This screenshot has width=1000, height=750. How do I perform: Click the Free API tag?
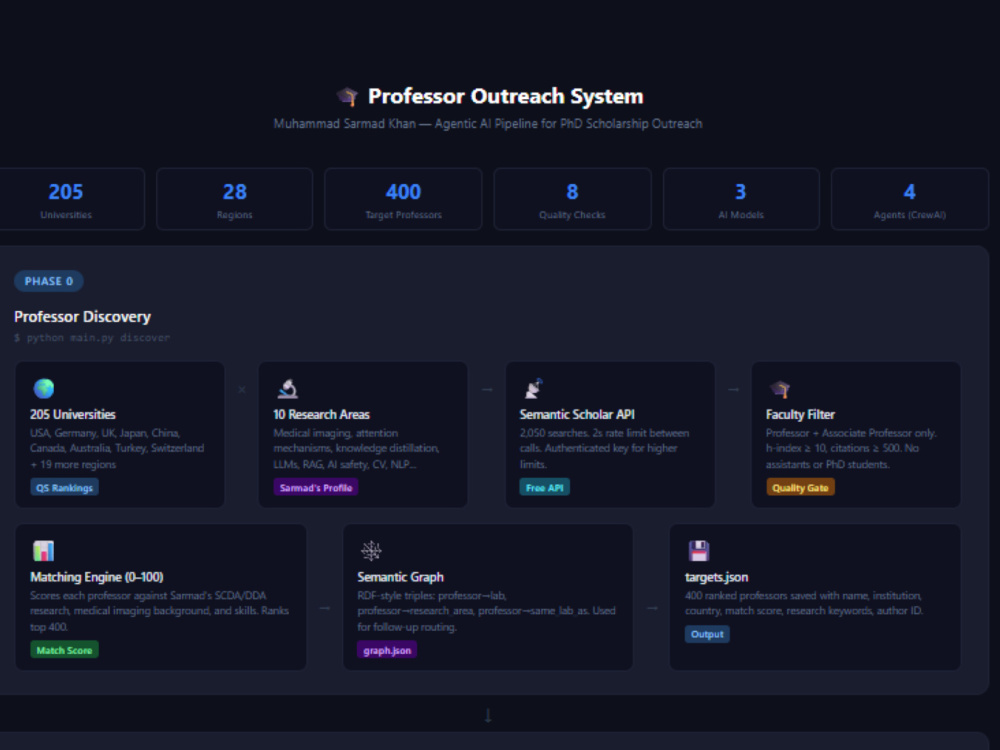[545, 487]
